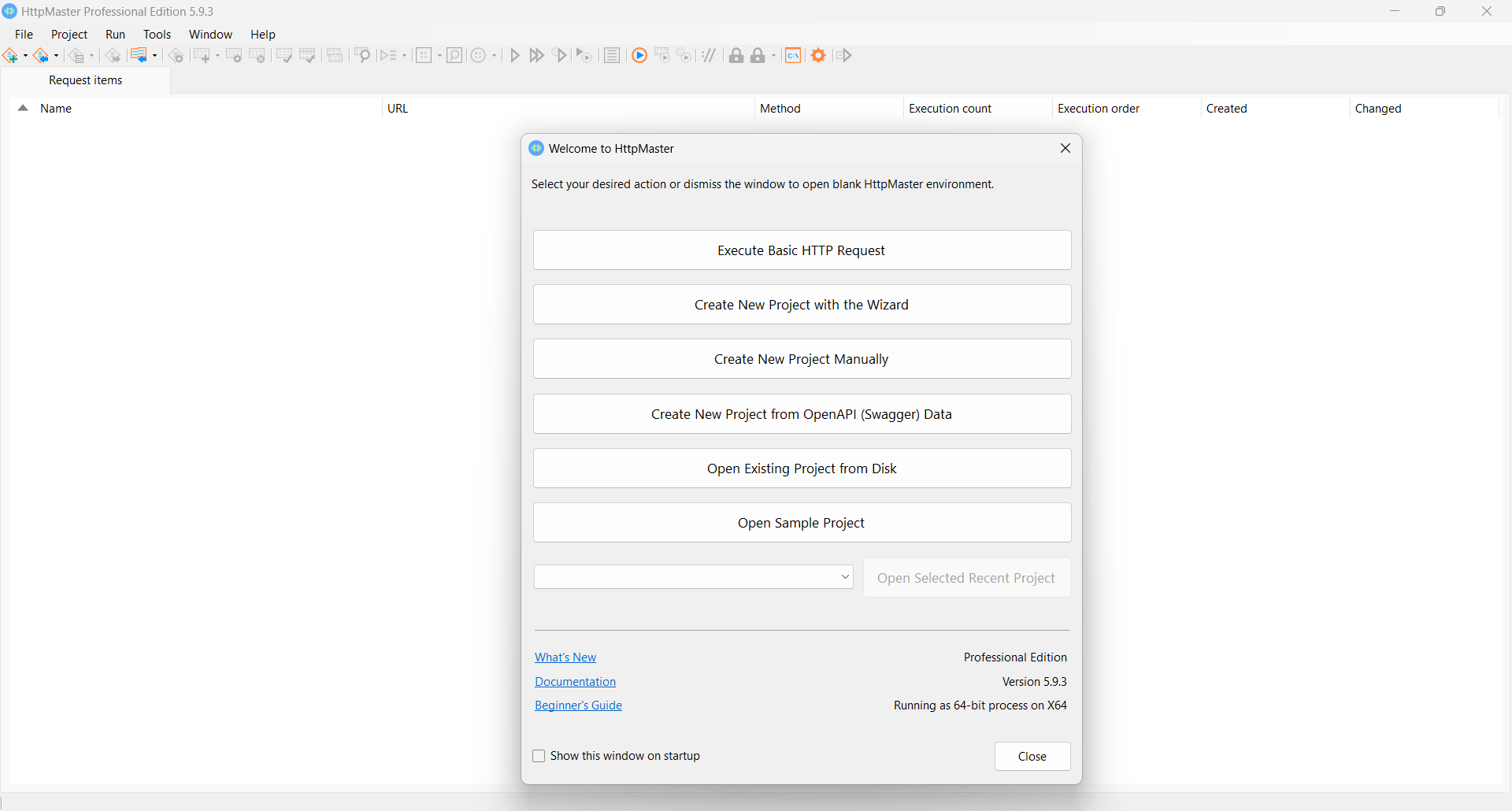Click Execute Basic HTTP Request button
Image resolution: width=1512 pixels, height=811 pixels.
click(x=802, y=250)
